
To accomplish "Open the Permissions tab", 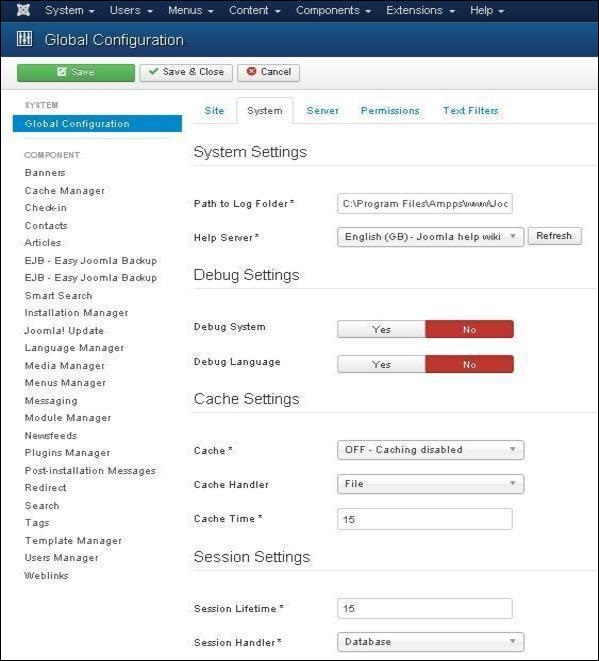I will (390, 111).
